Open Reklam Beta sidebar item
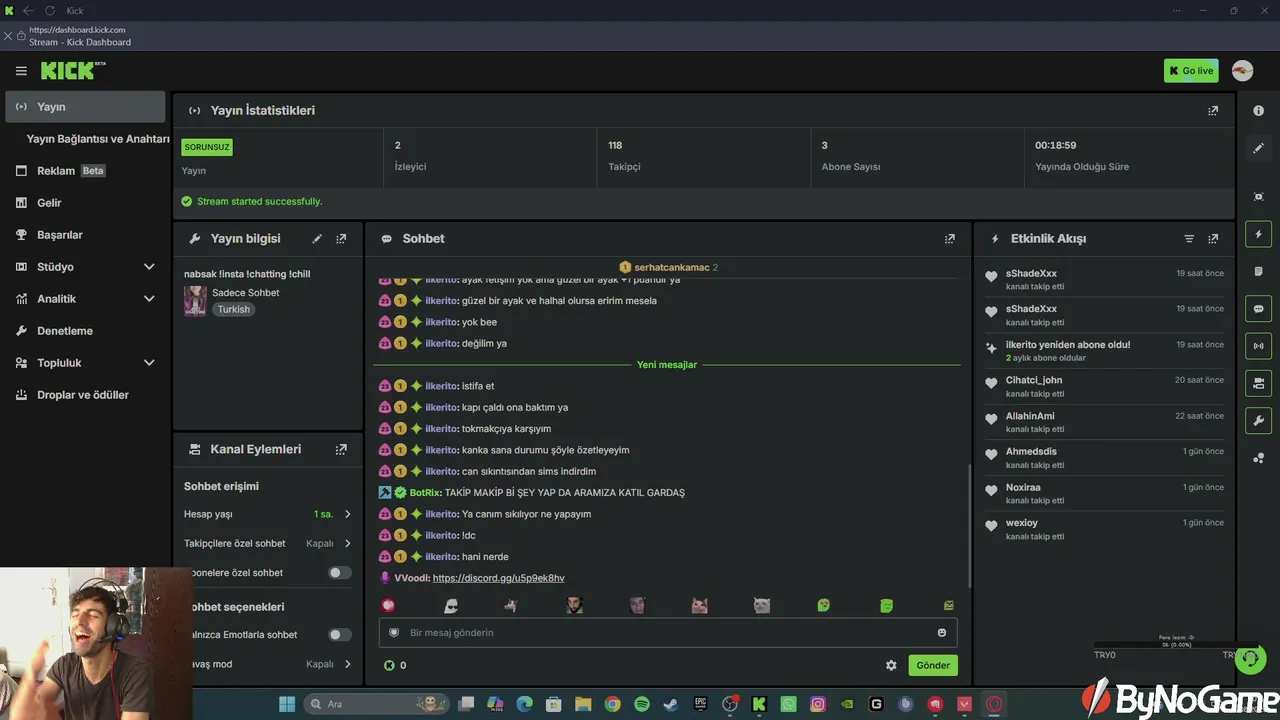The height and width of the screenshot is (720, 1280). click(x=85, y=171)
